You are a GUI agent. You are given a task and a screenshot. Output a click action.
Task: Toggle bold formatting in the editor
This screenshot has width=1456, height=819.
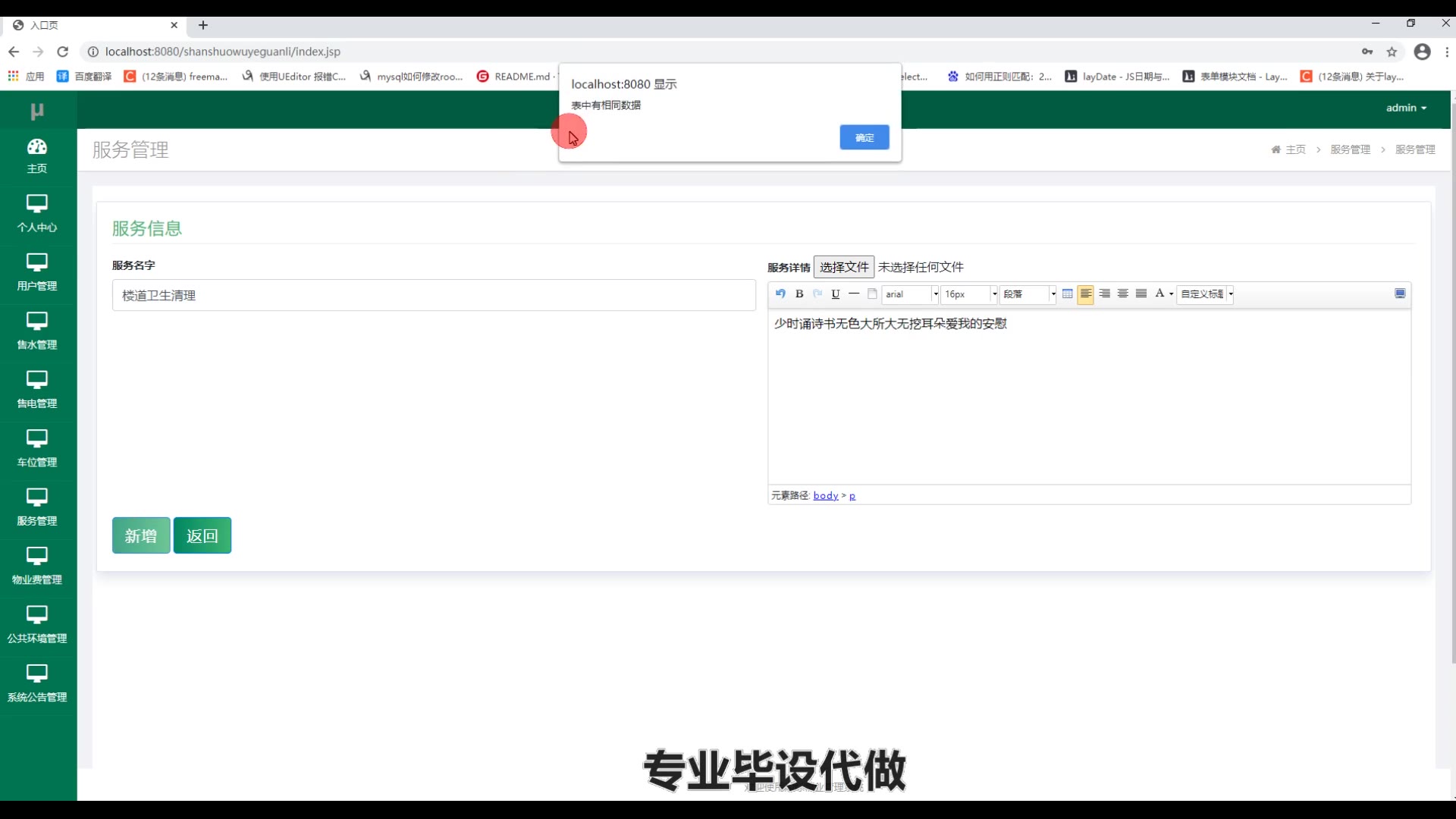pyautogui.click(x=799, y=293)
